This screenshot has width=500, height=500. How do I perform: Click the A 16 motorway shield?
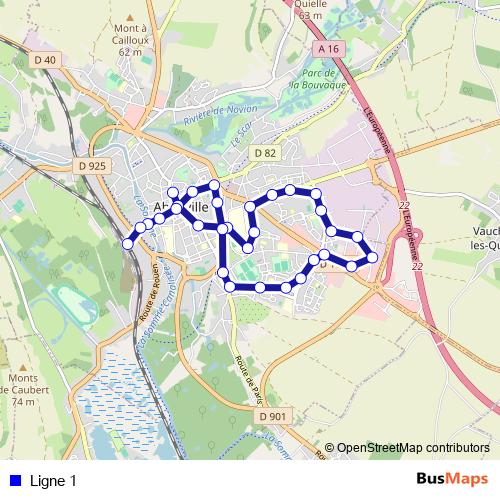(x=329, y=49)
